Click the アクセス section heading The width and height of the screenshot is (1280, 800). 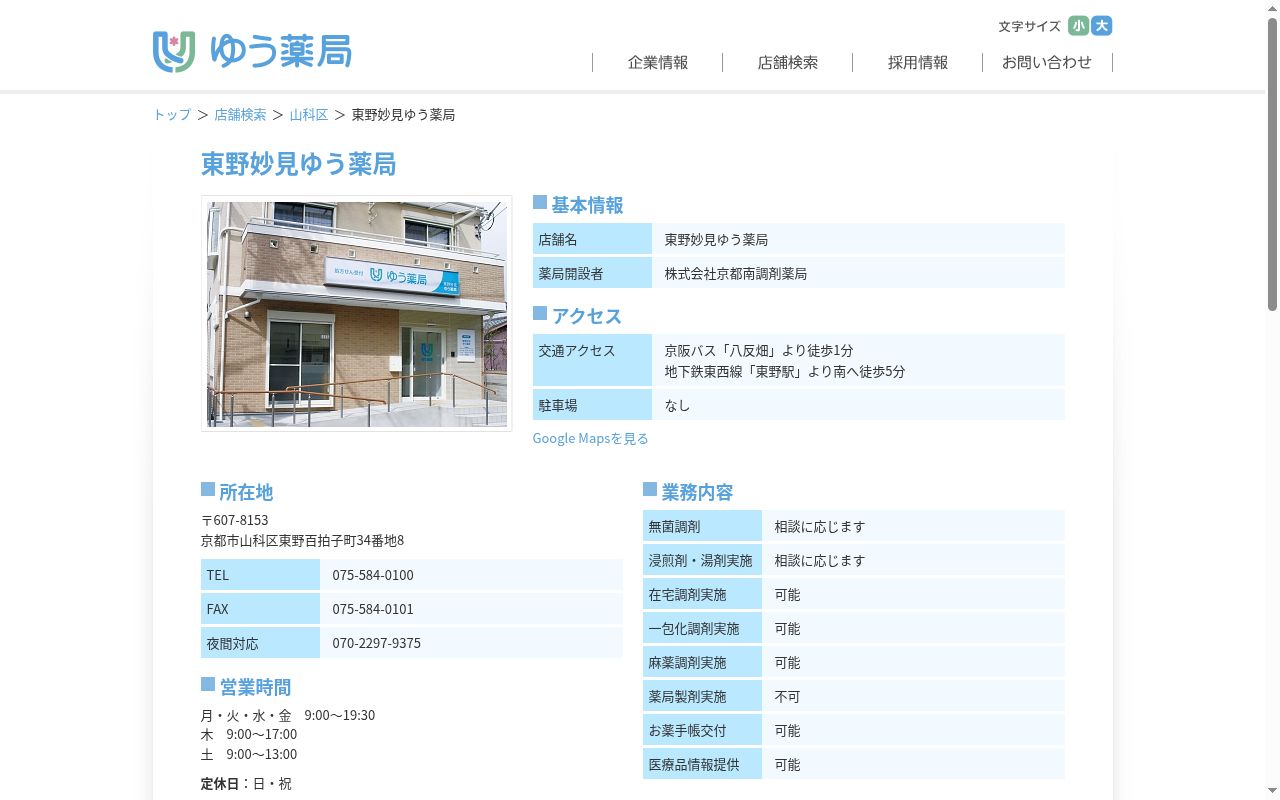point(587,316)
